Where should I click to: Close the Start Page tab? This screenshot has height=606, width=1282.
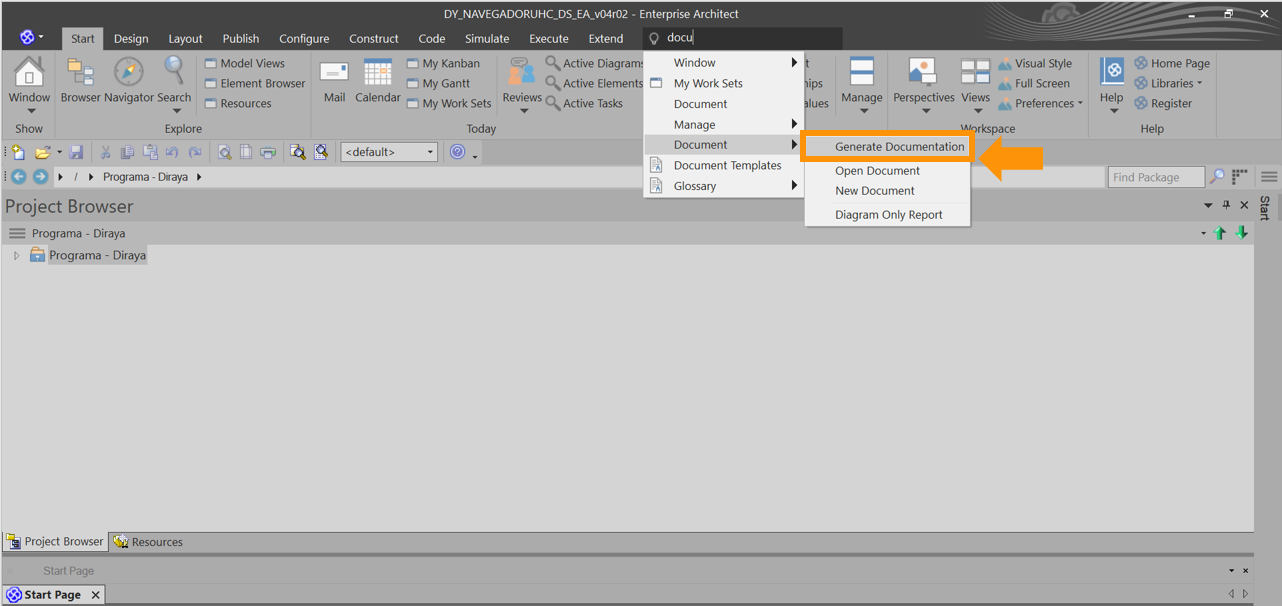96,595
